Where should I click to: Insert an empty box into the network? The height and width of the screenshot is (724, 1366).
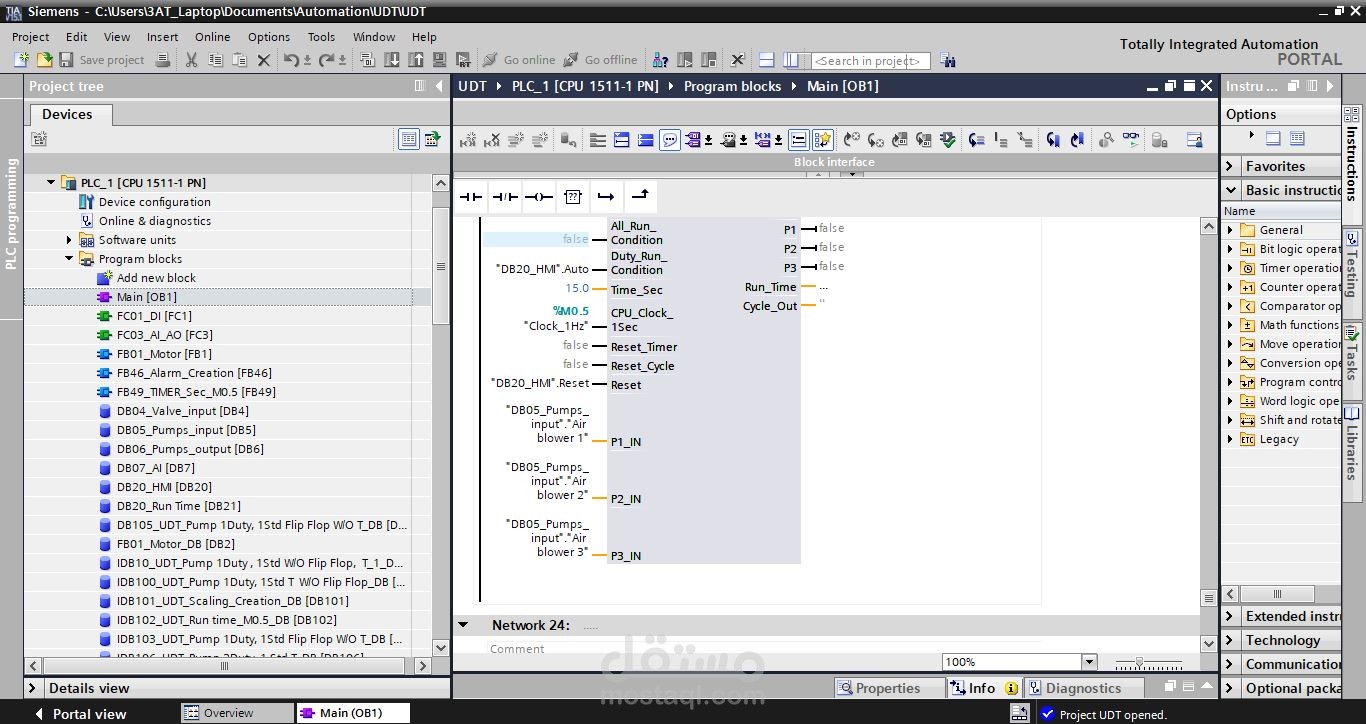point(573,196)
